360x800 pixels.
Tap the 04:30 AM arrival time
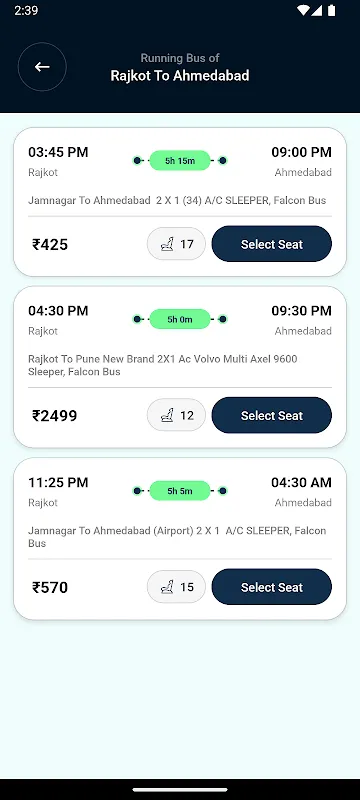(301, 482)
